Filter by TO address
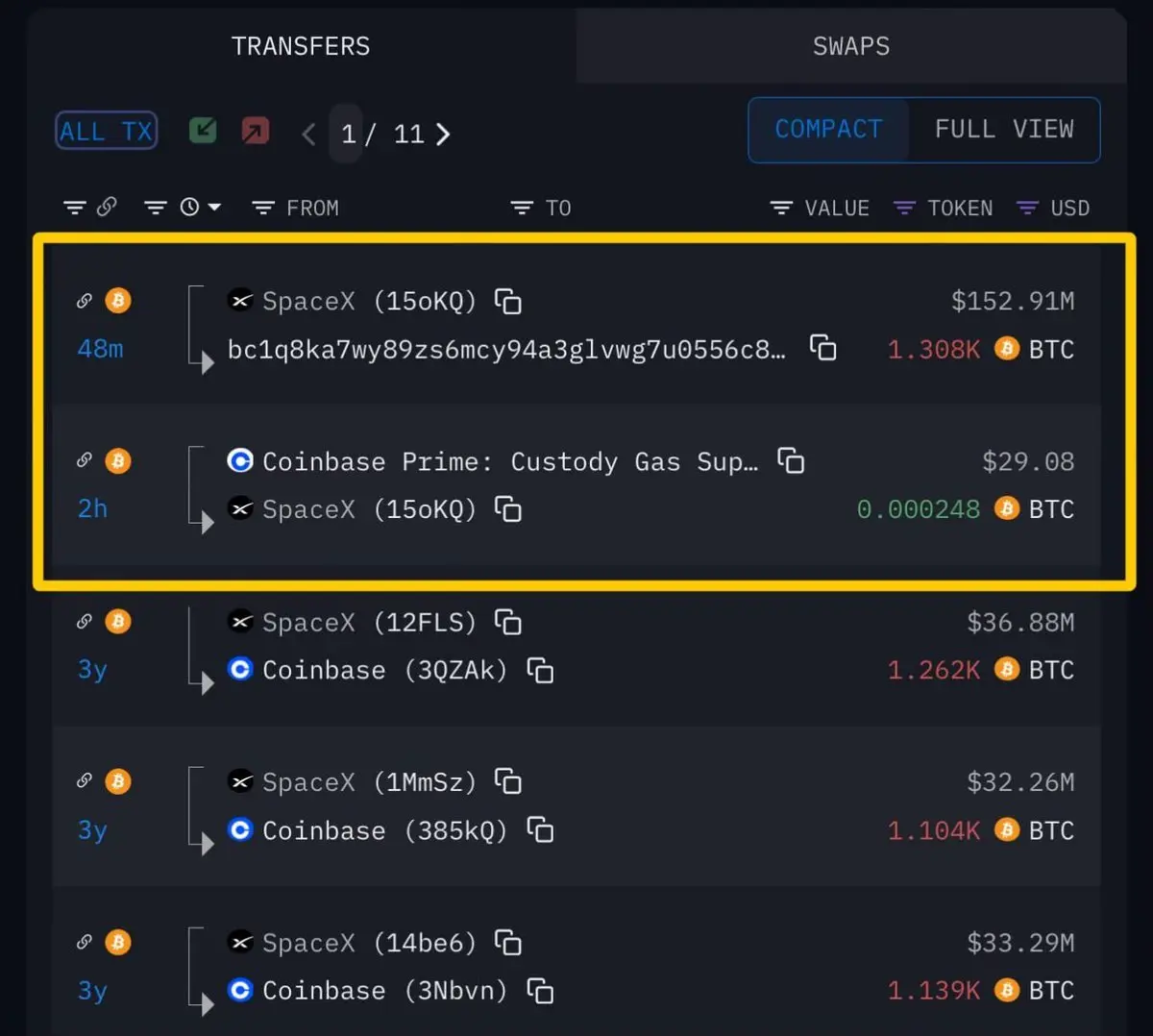The width and height of the screenshot is (1153, 1036). click(x=541, y=208)
